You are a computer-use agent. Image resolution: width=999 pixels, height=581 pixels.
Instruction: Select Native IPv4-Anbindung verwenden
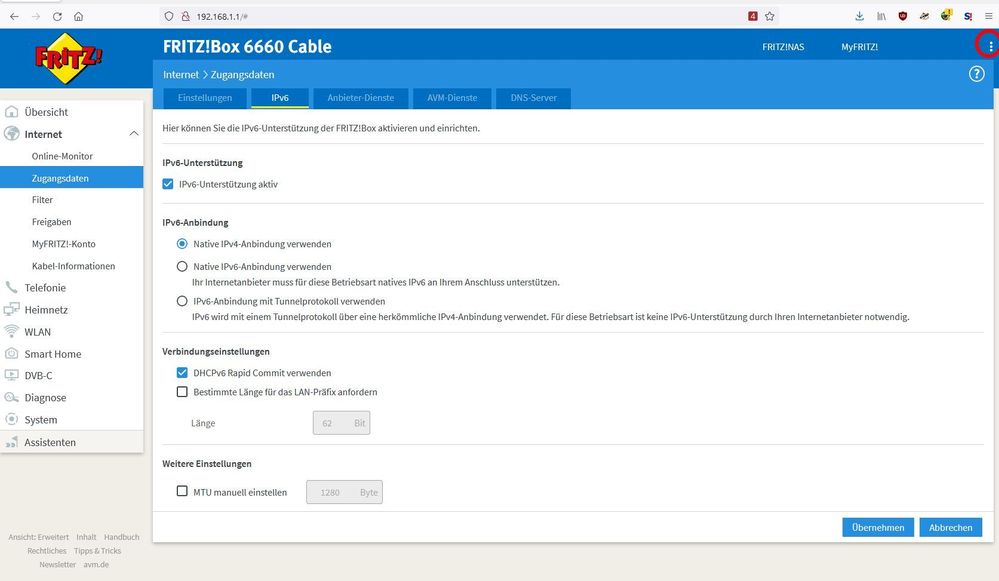[182, 244]
